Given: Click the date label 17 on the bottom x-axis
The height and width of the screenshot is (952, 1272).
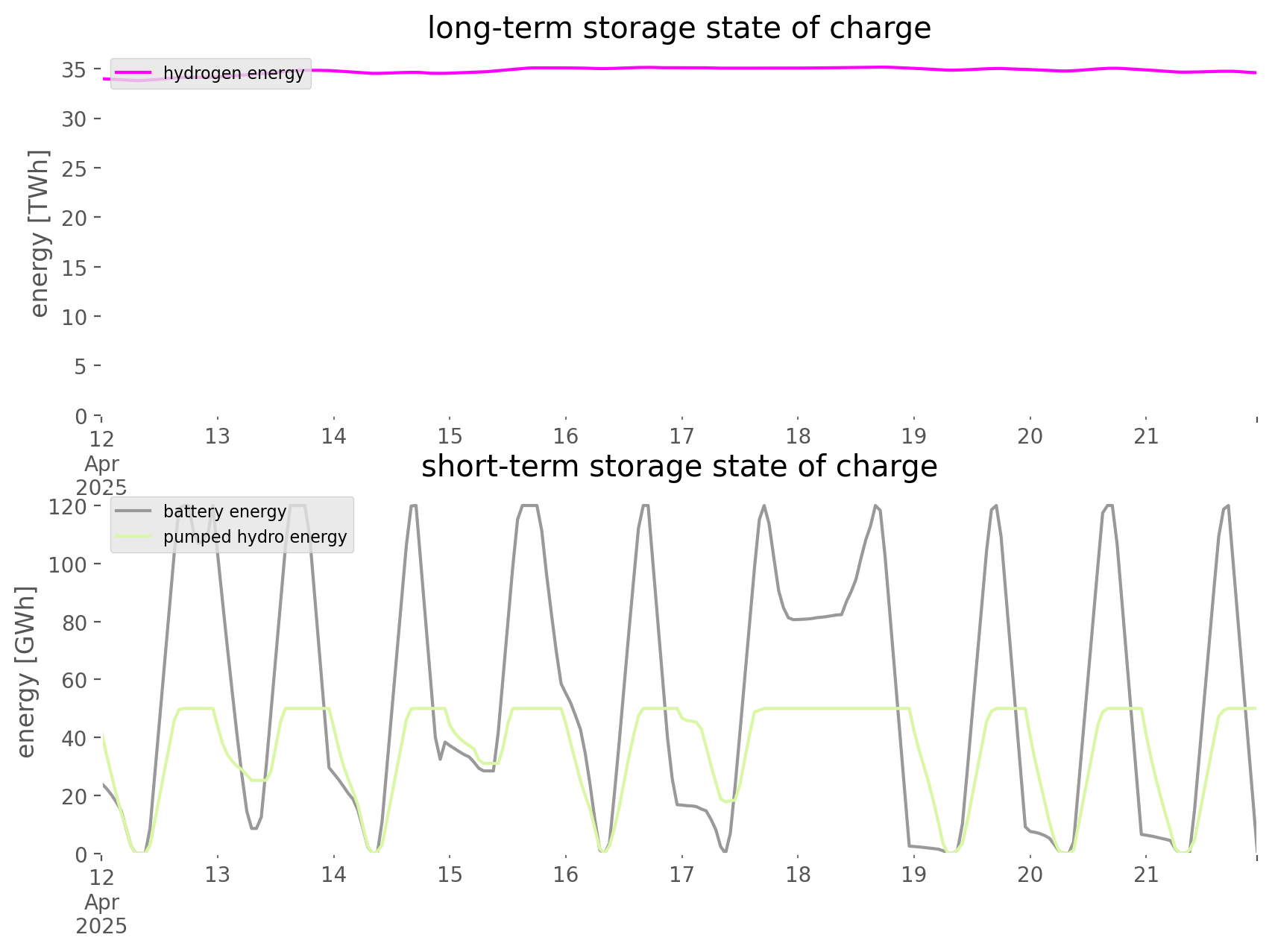Looking at the screenshot, I should click(682, 874).
